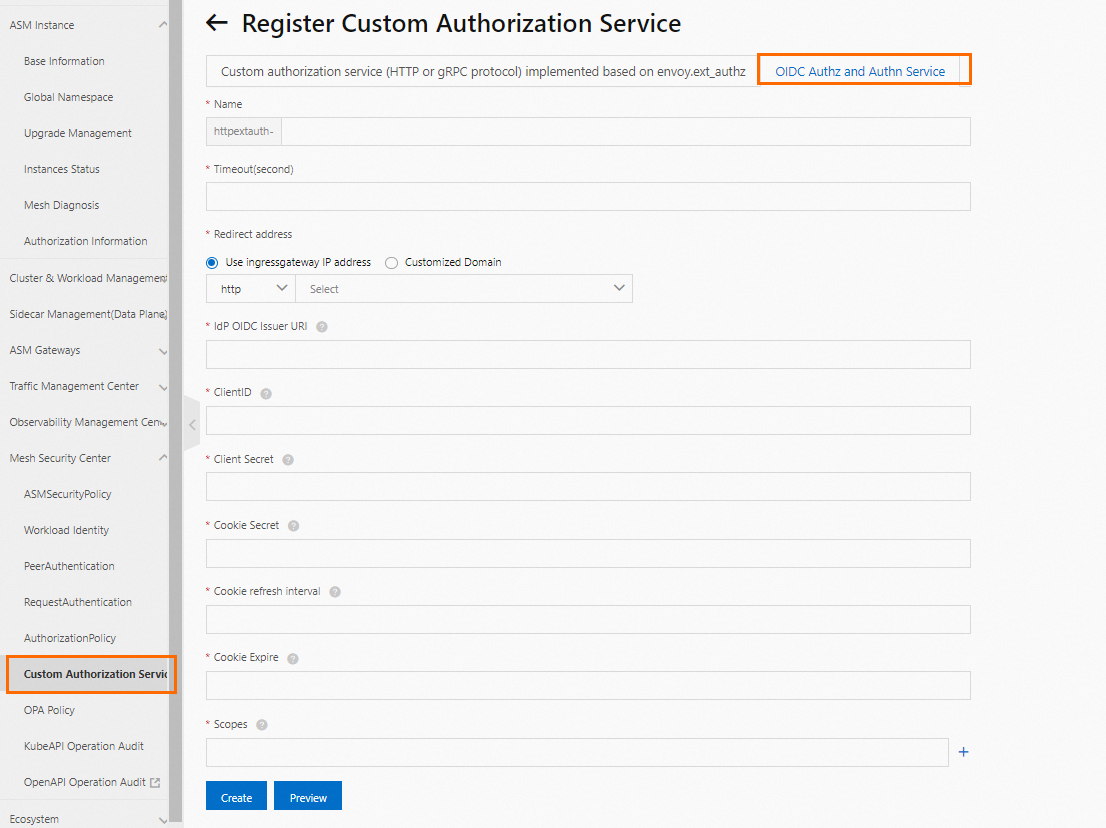Open Authorization Information menu item
The width and height of the screenshot is (1106, 828).
point(85,241)
